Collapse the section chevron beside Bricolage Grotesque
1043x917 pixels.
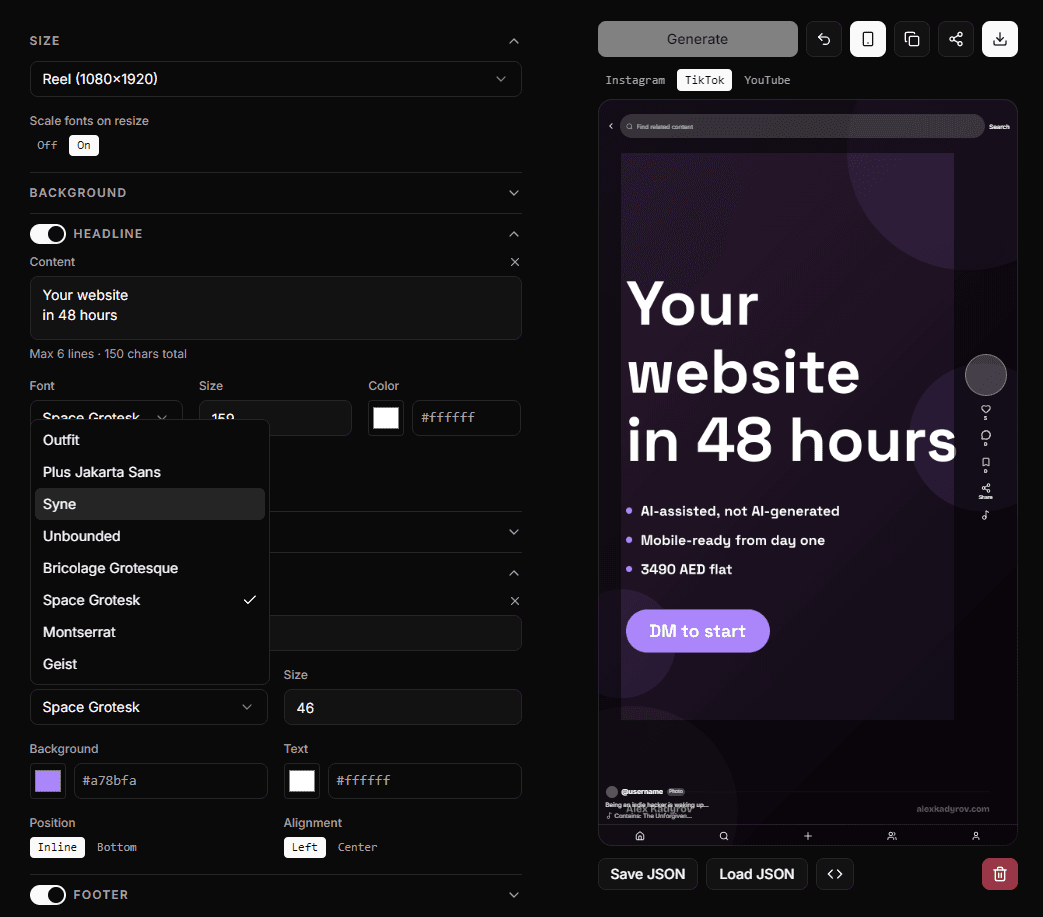tap(514, 573)
